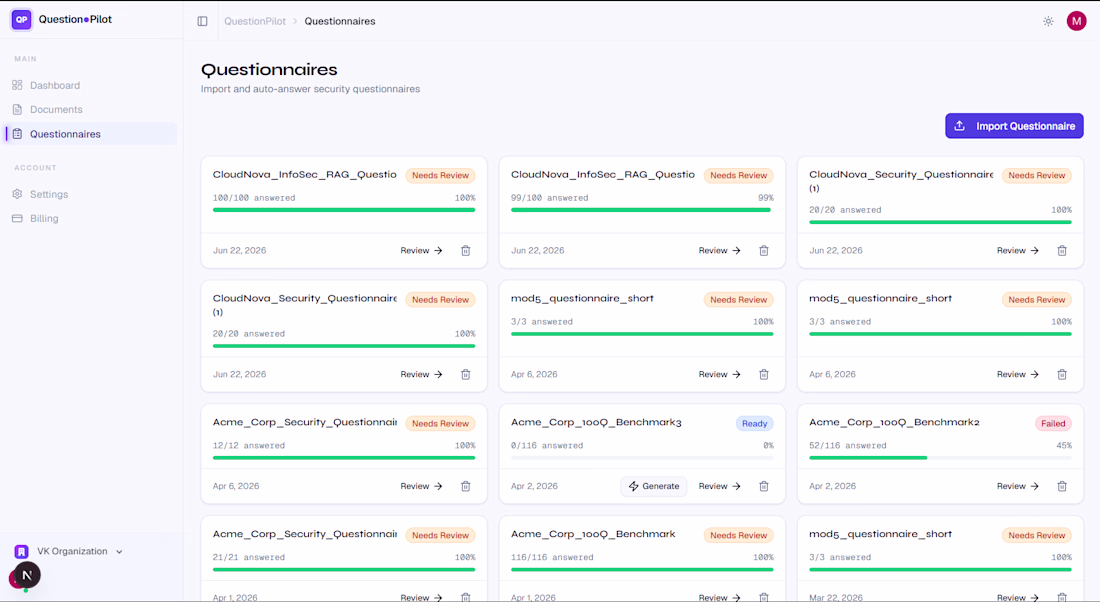The height and width of the screenshot is (602, 1100).
Task: Review the failed Acme_Corp_100Q_Benchmark2 questionnaire
Action: [x=1017, y=486]
